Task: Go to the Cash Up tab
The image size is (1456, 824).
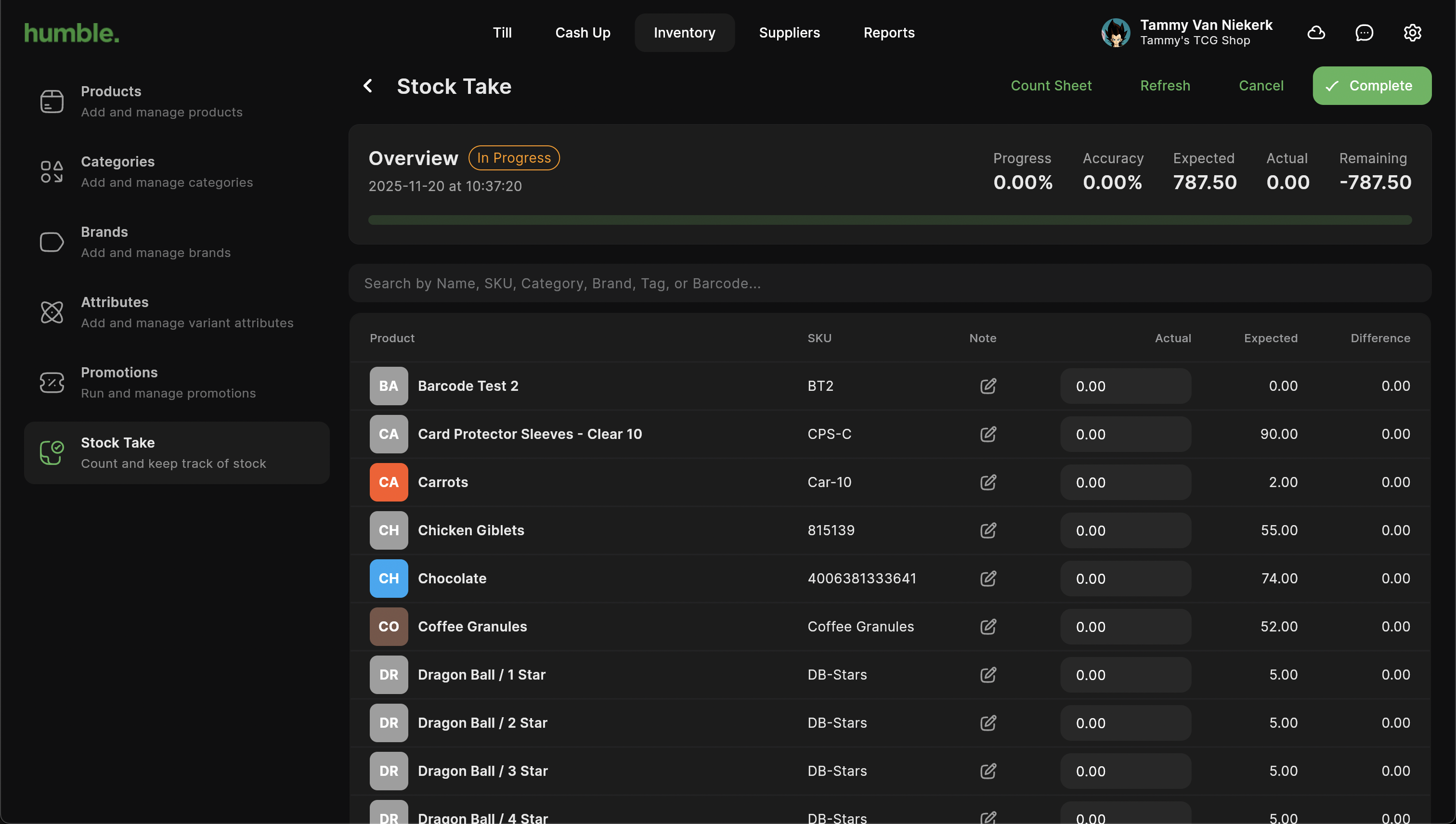Action: (583, 33)
